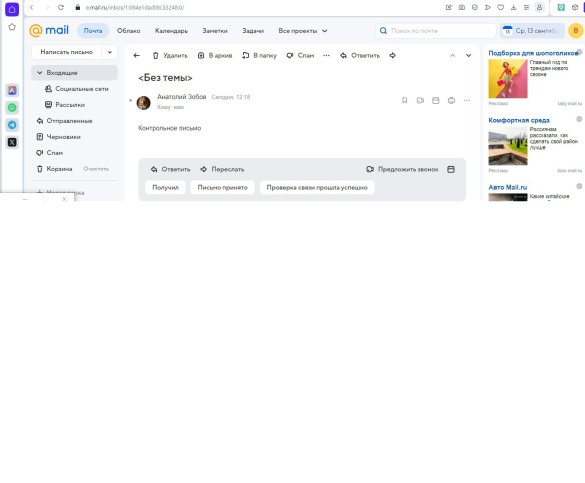Click the Удалить trash icon
This screenshot has width=585, height=483.
click(x=156, y=56)
